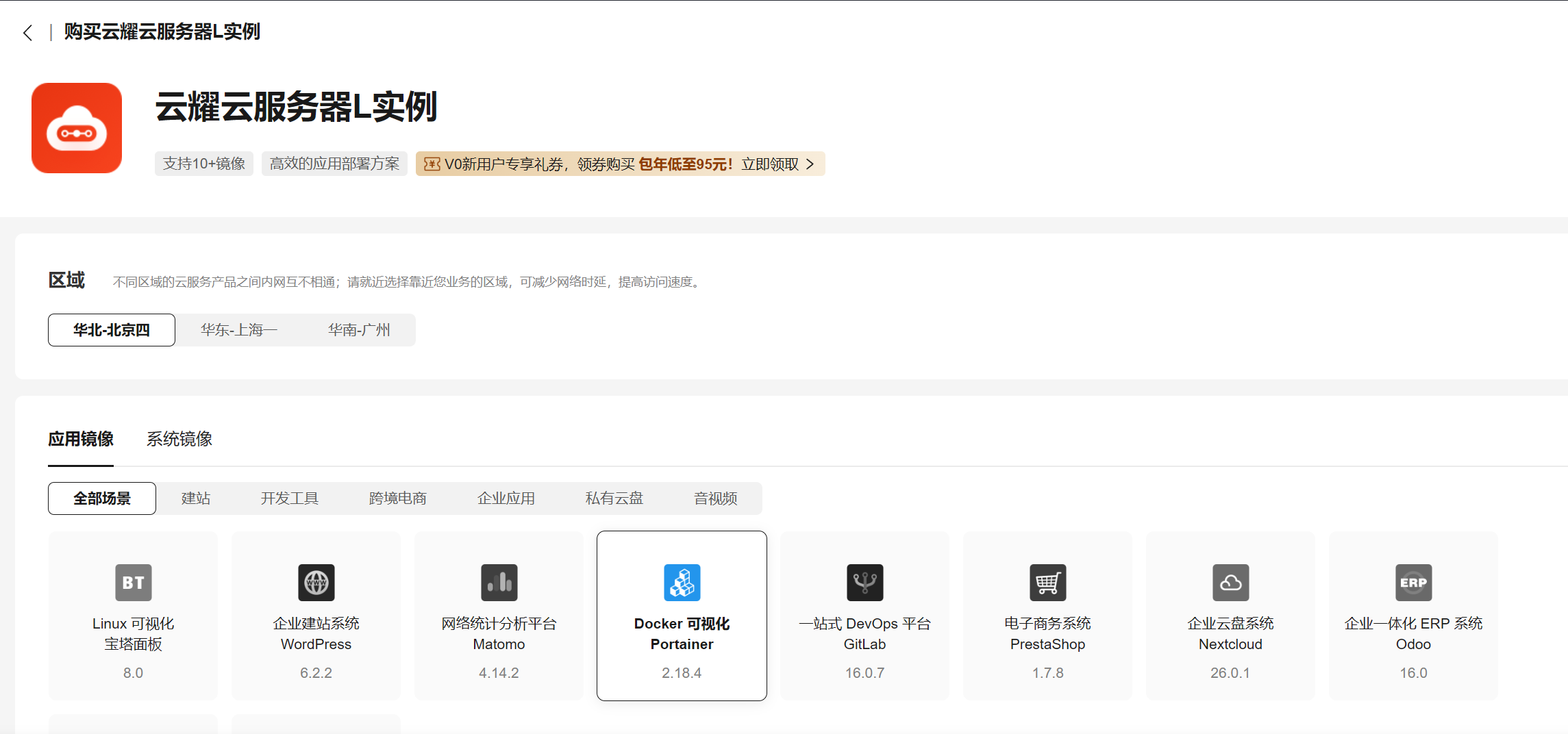
Task: Choose the 网络统计分析平台 Matomo card
Action: (x=499, y=616)
